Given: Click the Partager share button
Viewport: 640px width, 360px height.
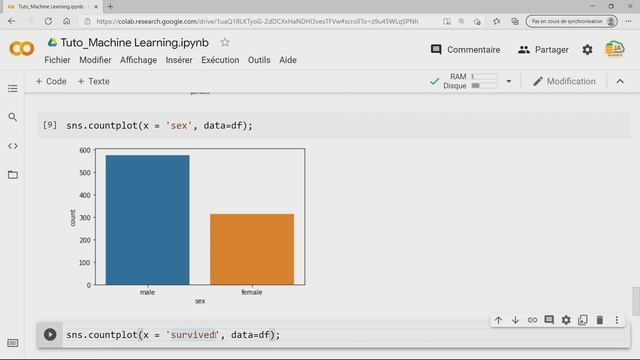Looking at the screenshot, I should (x=543, y=50).
